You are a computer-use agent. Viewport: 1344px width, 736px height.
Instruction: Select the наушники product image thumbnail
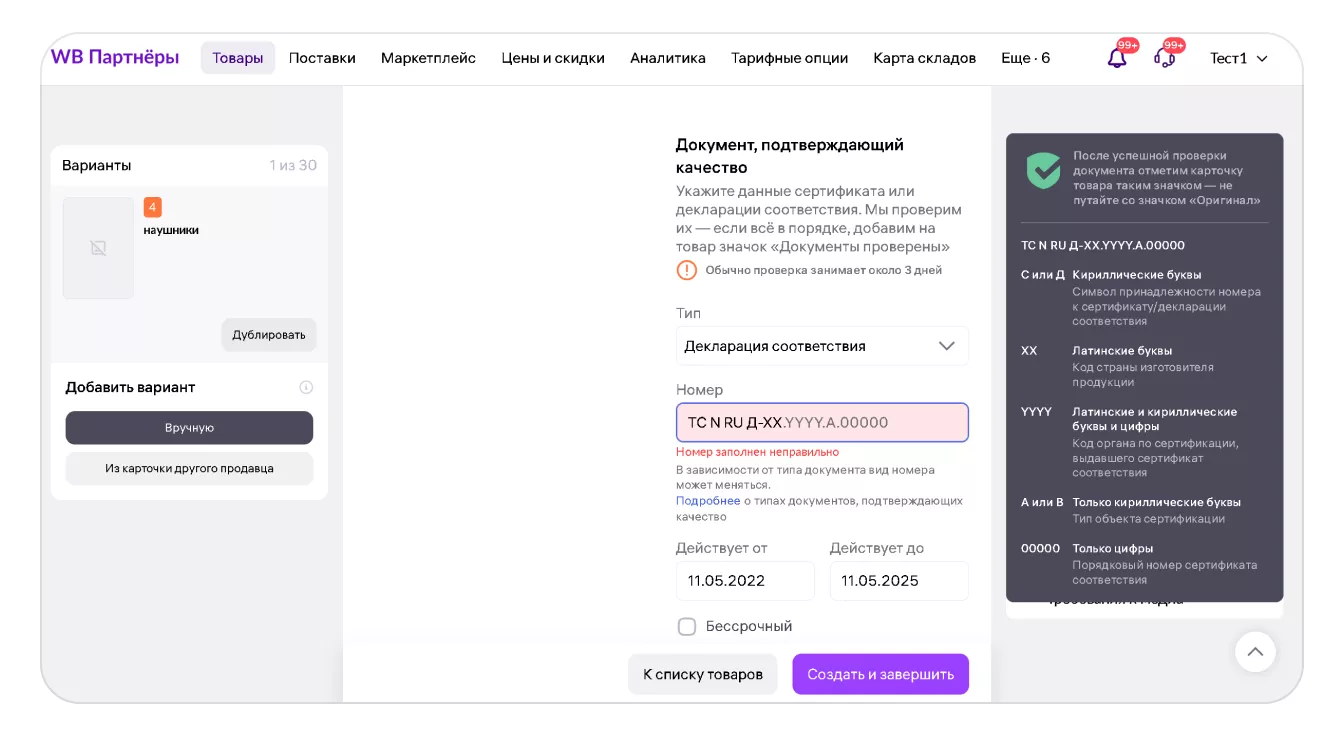98,248
